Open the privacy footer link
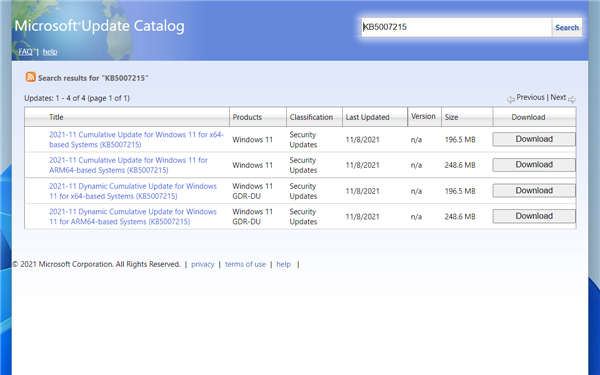600x375 pixels. click(x=202, y=264)
